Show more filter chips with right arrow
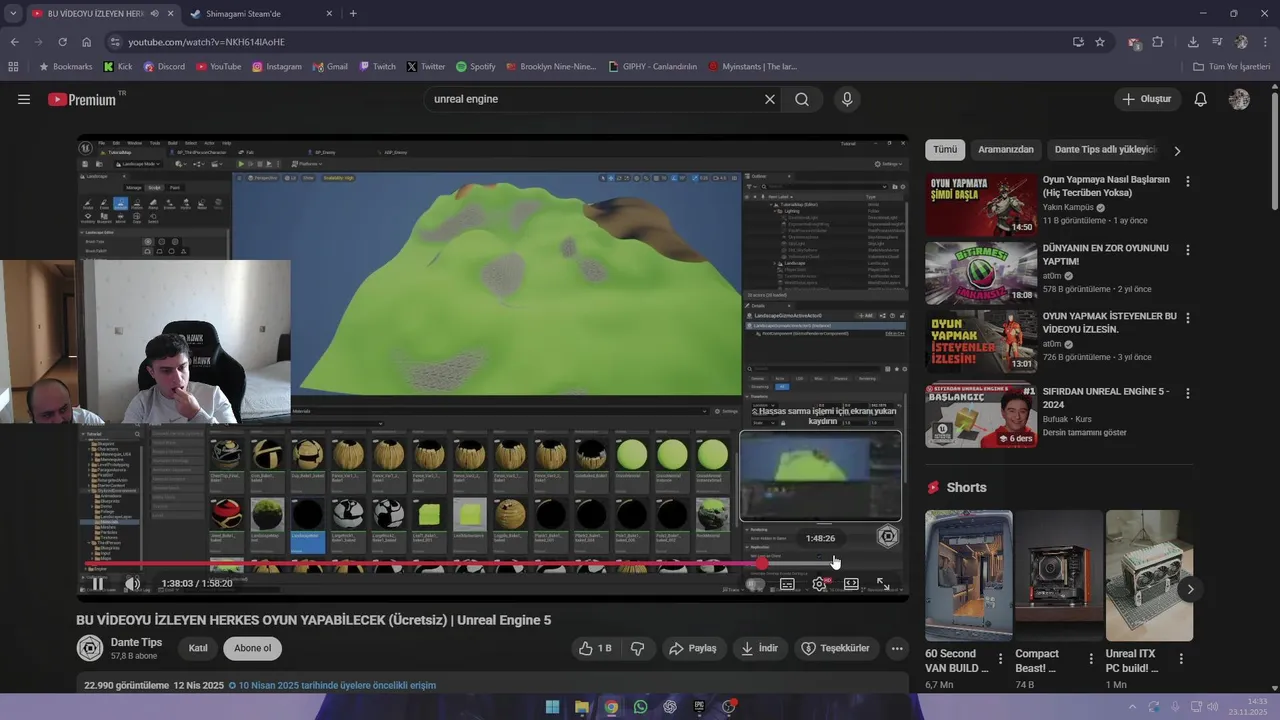1280x720 pixels. [x=1177, y=150]
